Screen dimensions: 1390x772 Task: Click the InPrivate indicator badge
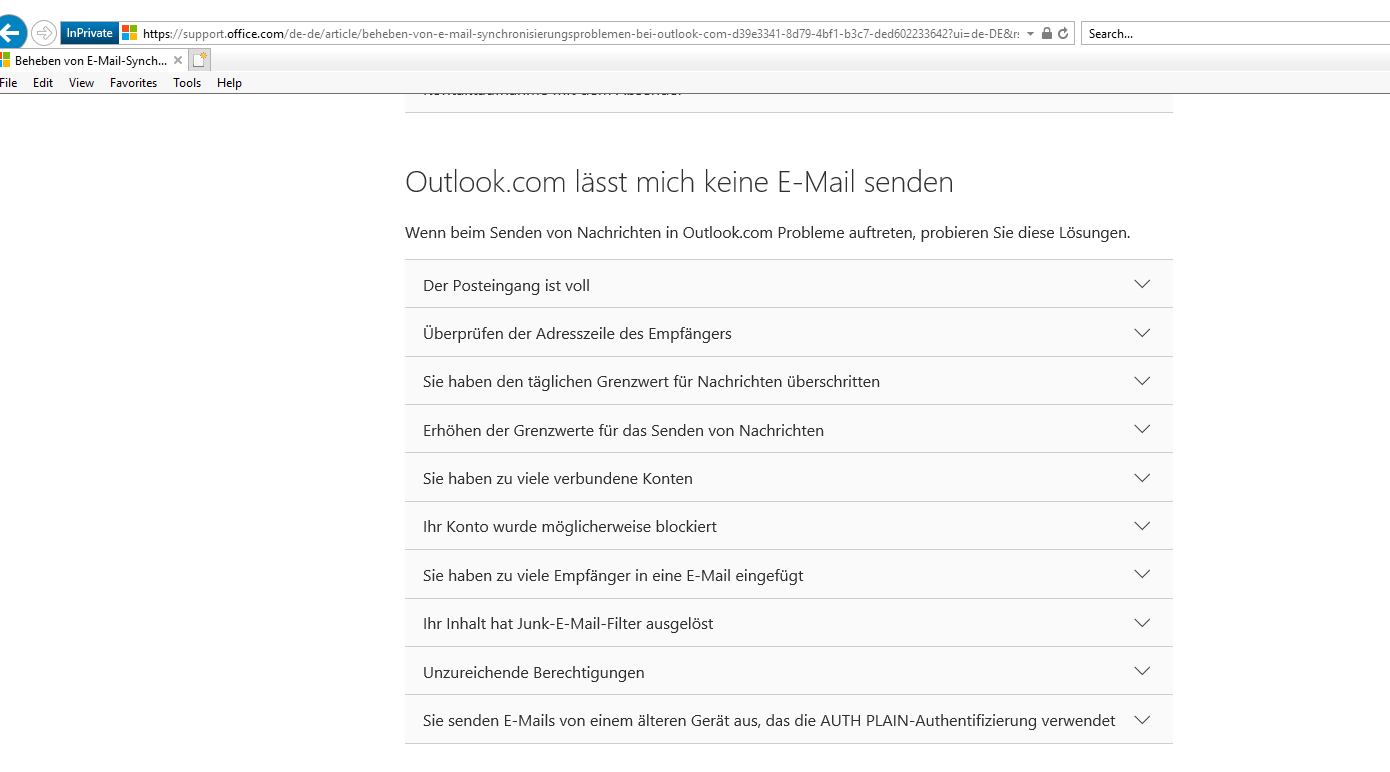(90, 33)
